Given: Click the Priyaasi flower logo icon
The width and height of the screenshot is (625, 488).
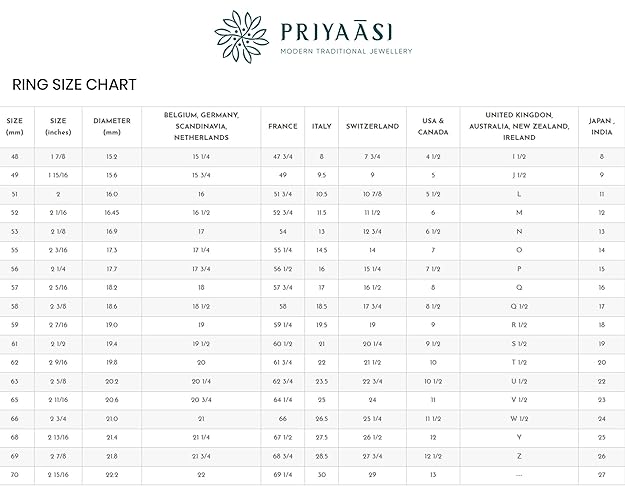Looking at the screenshot, I should [x=242, y=37].
